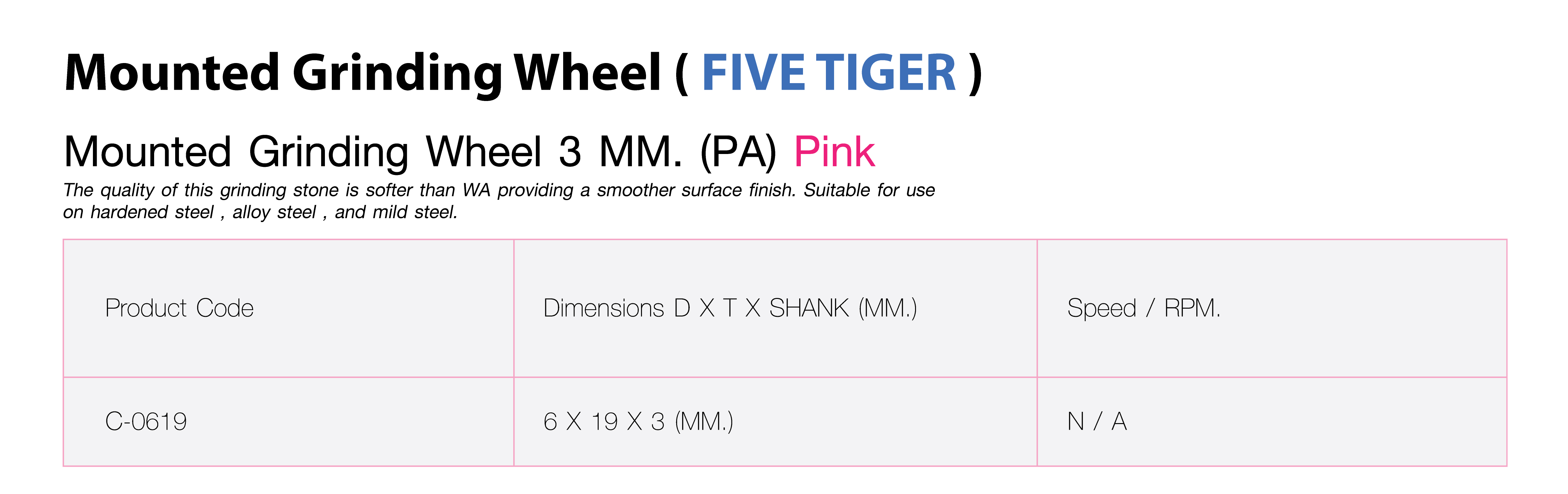Screen dimensions: 1568x494
Task: Click the words alloy steel in description
Action: [x=274, y=212]
